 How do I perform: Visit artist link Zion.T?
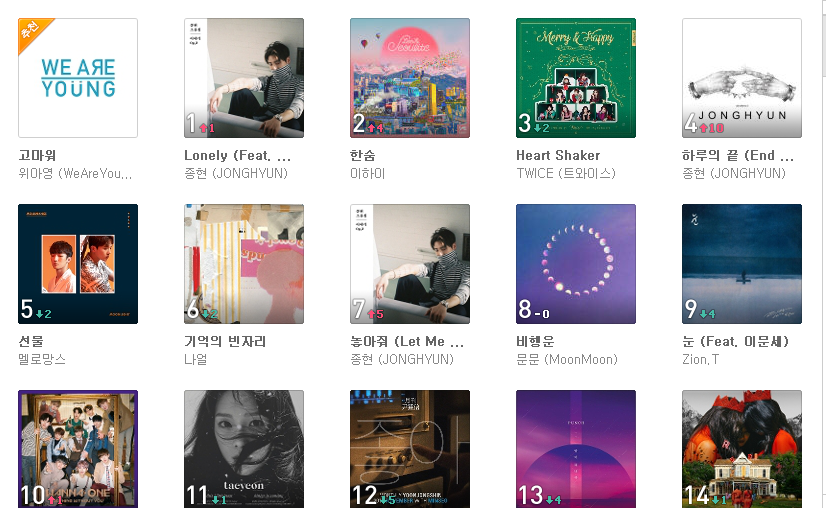[700, 359]
